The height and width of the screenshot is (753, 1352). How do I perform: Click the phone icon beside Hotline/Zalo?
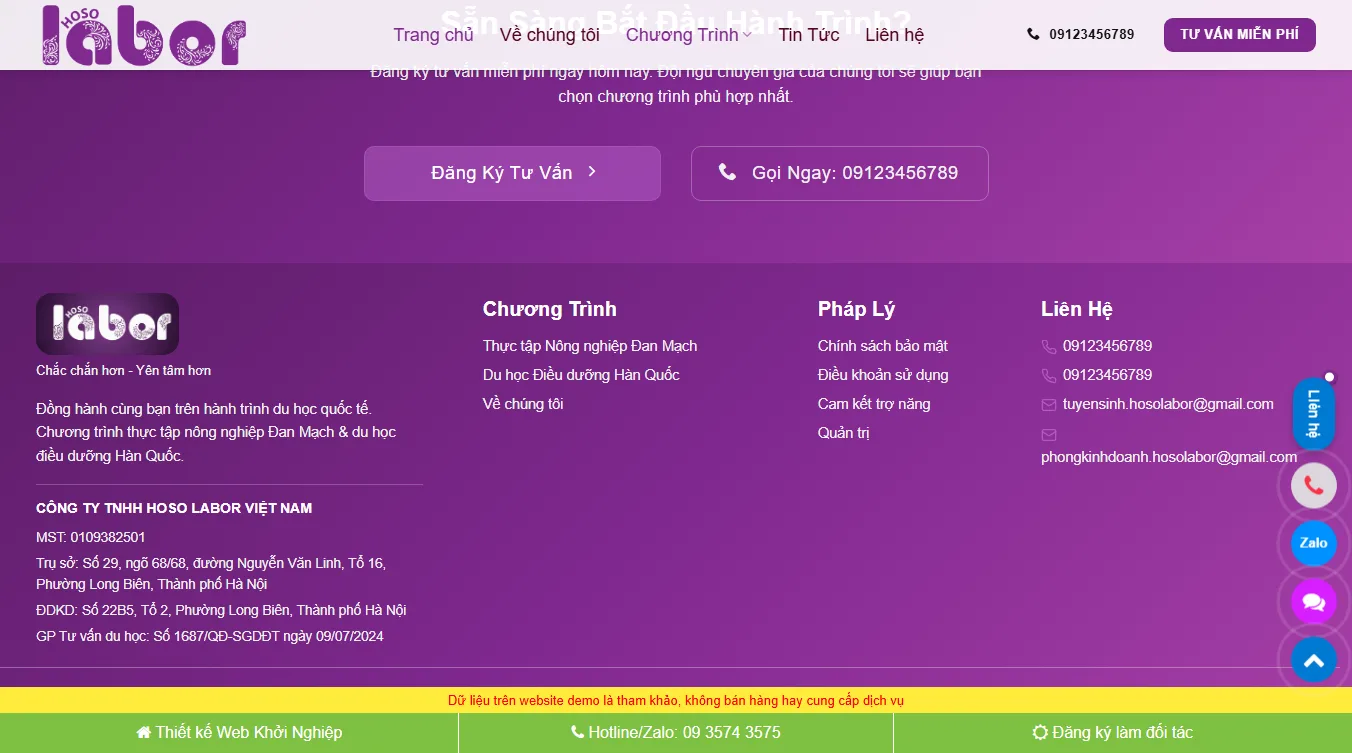[577, 733]
